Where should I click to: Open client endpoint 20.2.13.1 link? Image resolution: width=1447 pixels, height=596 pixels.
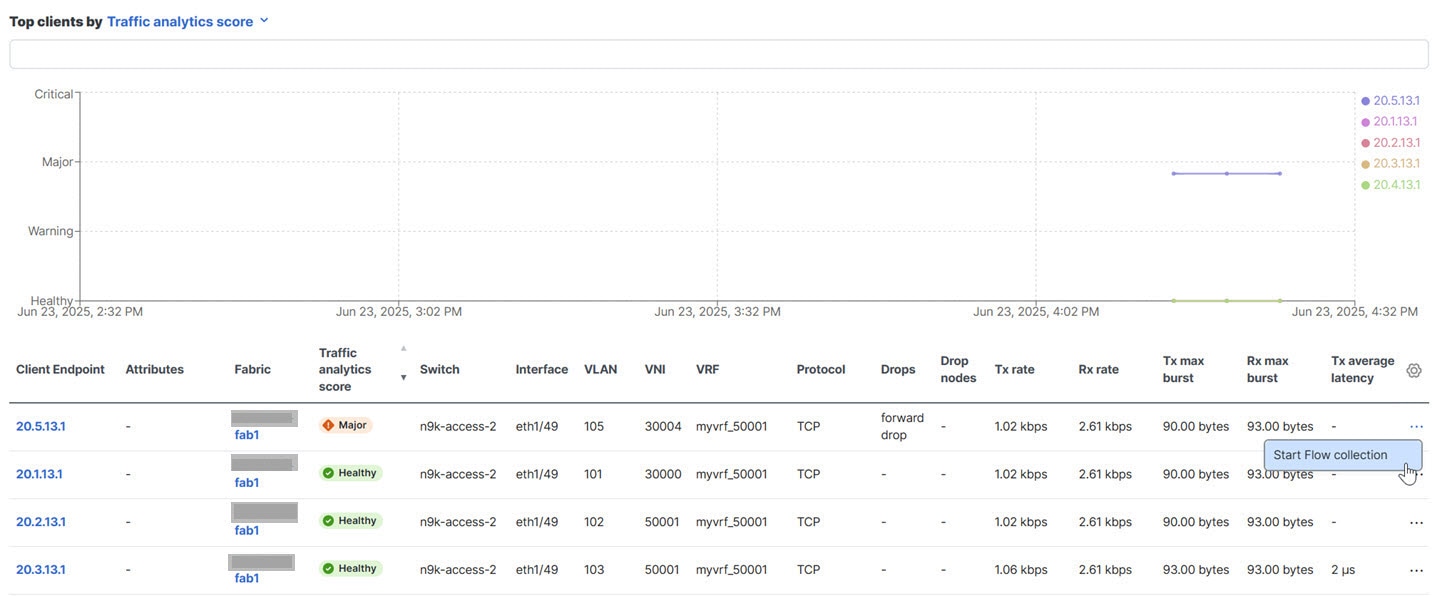pyautogui.click(x=41, y=522)
